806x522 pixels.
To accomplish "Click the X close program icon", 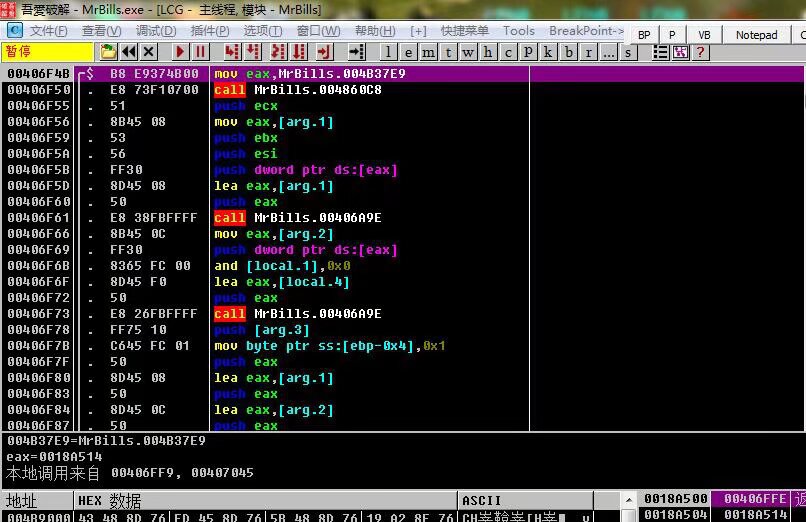I will pyautogui.click(x=149, y=52).
